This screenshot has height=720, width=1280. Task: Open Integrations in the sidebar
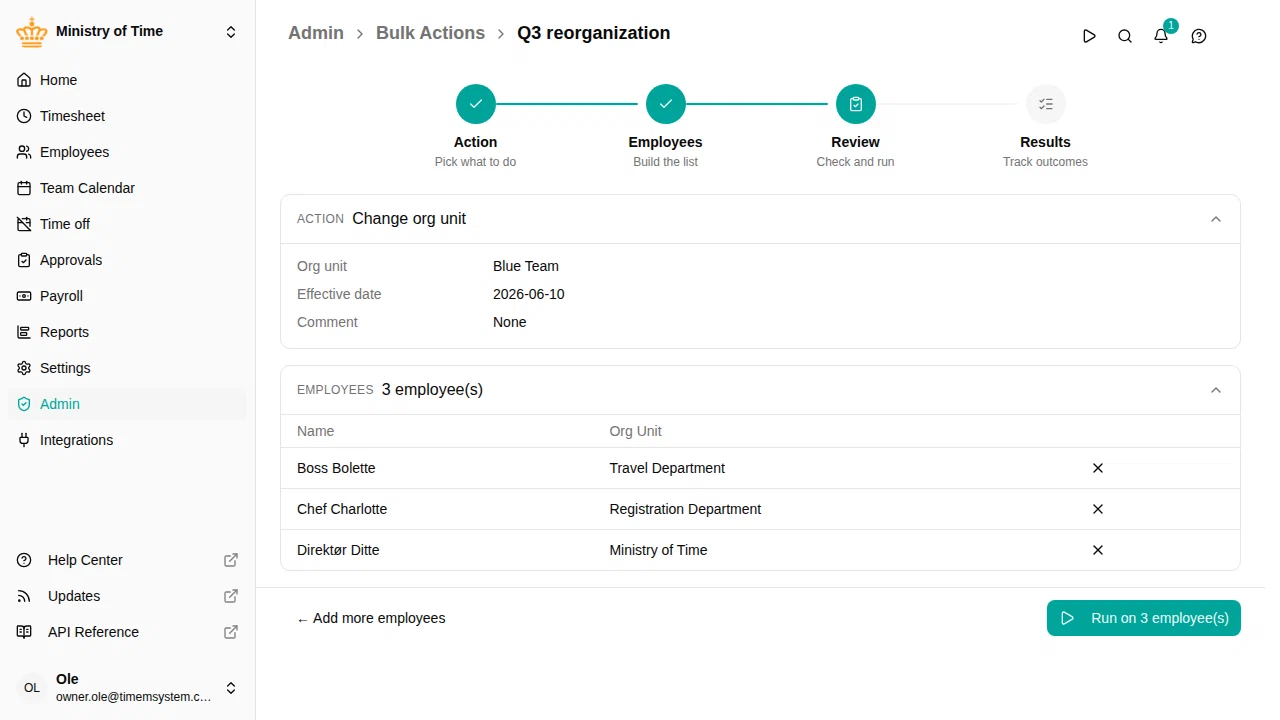tap(127, 440)
